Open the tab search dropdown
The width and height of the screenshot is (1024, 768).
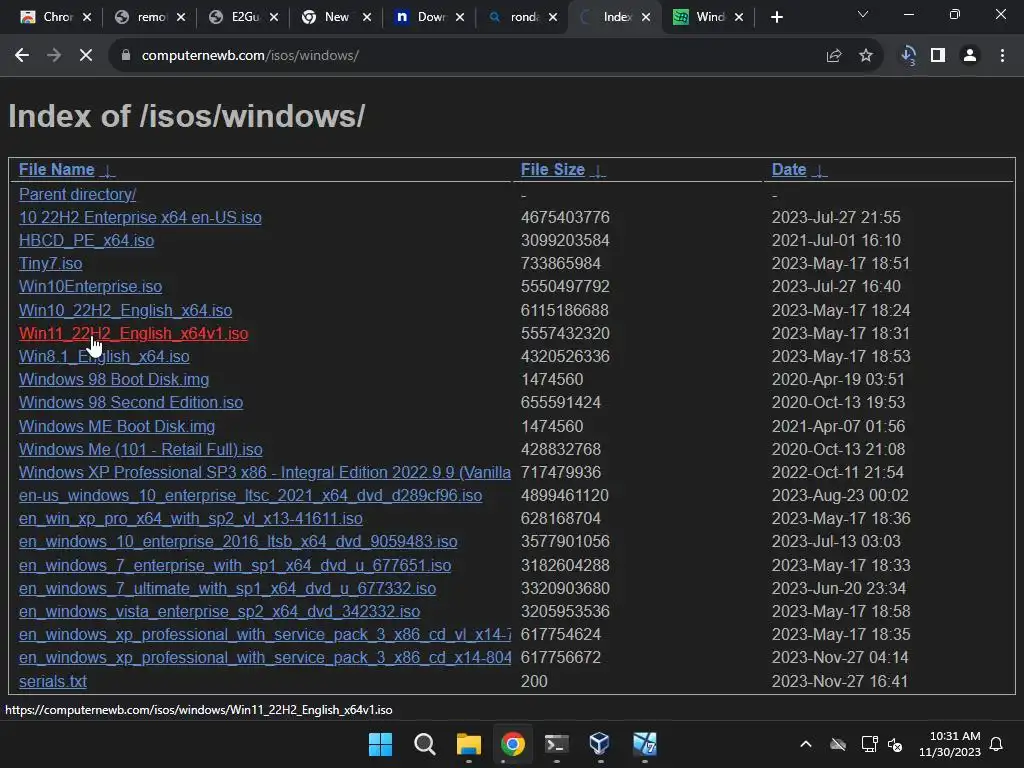863,14
